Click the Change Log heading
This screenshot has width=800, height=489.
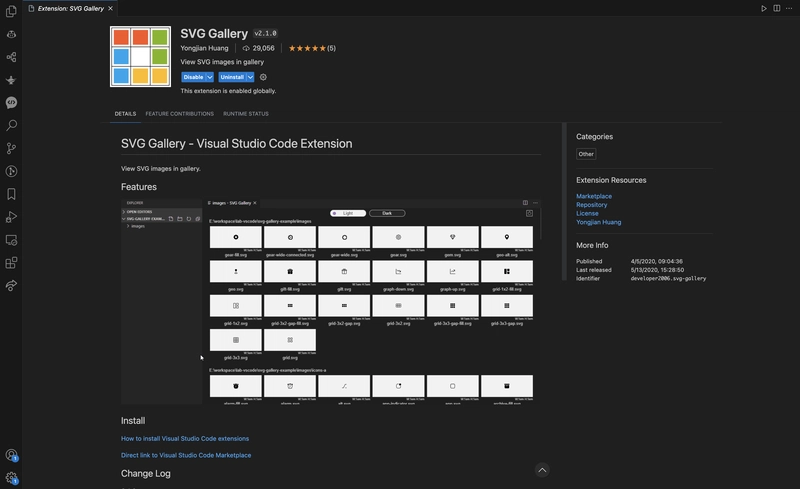(145, 474)
